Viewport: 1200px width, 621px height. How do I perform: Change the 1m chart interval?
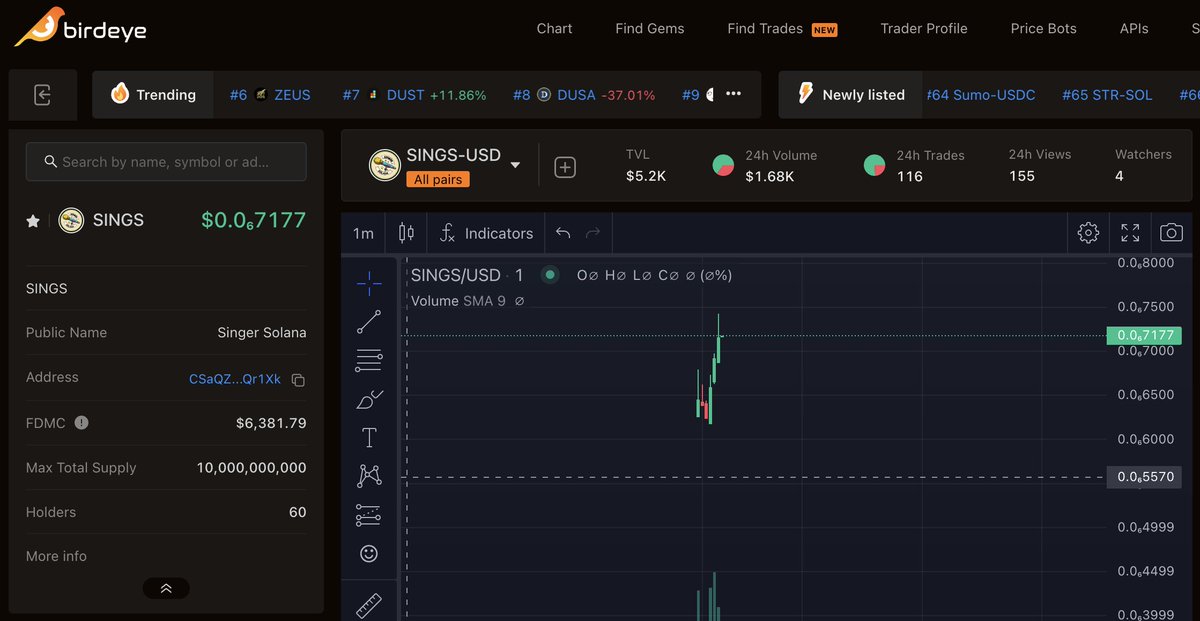[363, 233]
